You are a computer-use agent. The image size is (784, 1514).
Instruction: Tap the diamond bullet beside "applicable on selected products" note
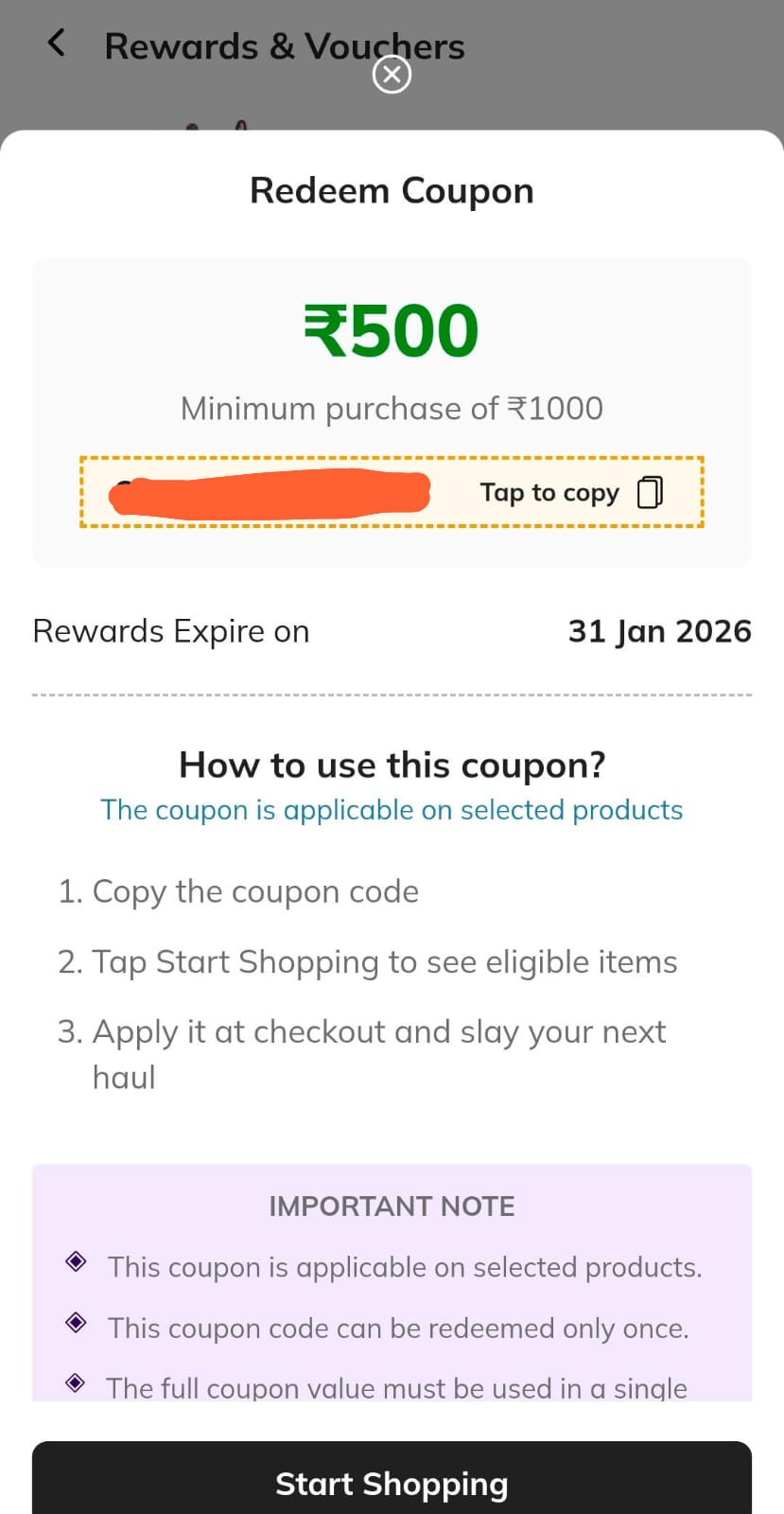click(x=76, y=1261)
